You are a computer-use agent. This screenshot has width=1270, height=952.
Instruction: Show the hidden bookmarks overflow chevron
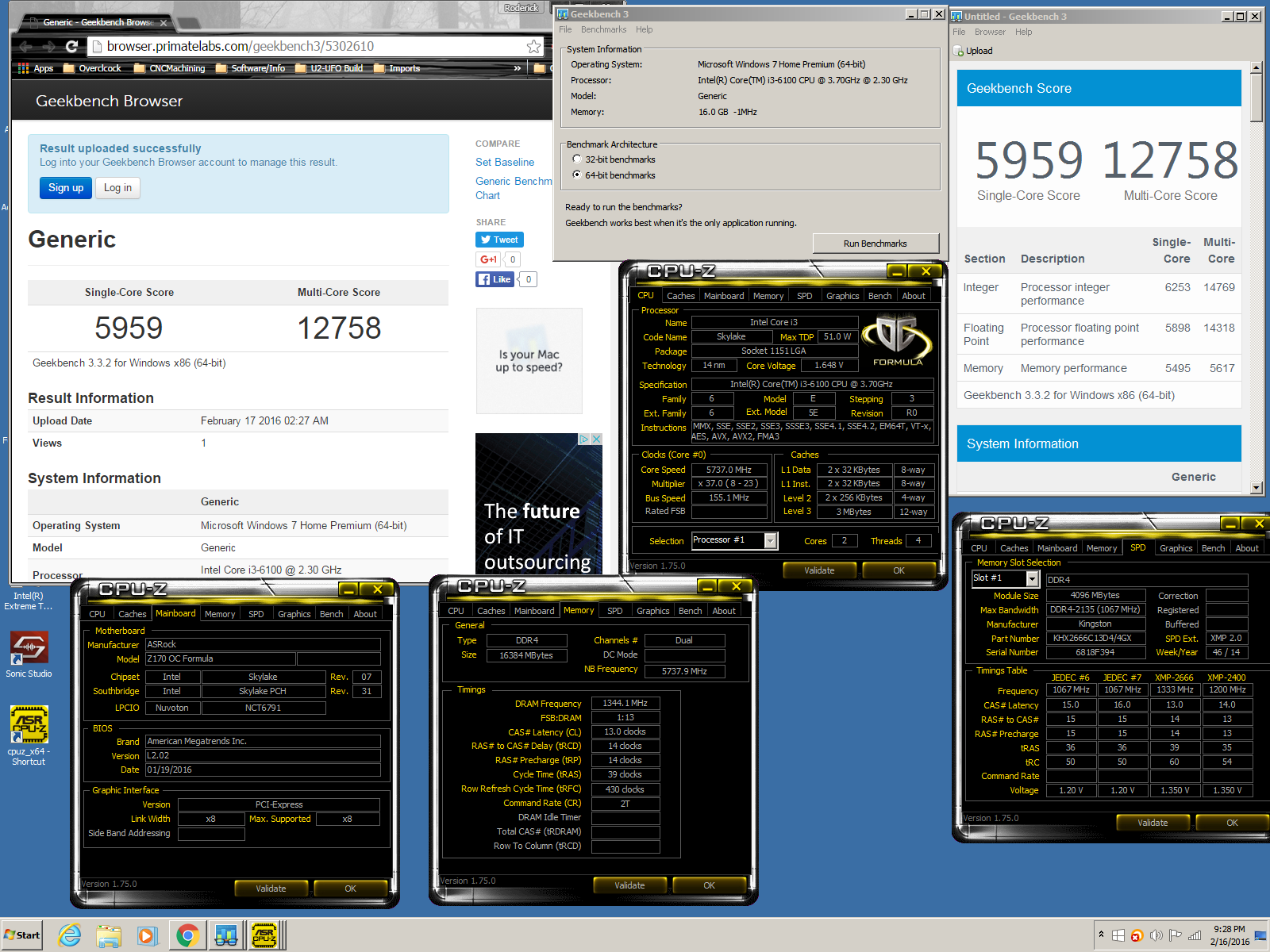coord(518,68)
